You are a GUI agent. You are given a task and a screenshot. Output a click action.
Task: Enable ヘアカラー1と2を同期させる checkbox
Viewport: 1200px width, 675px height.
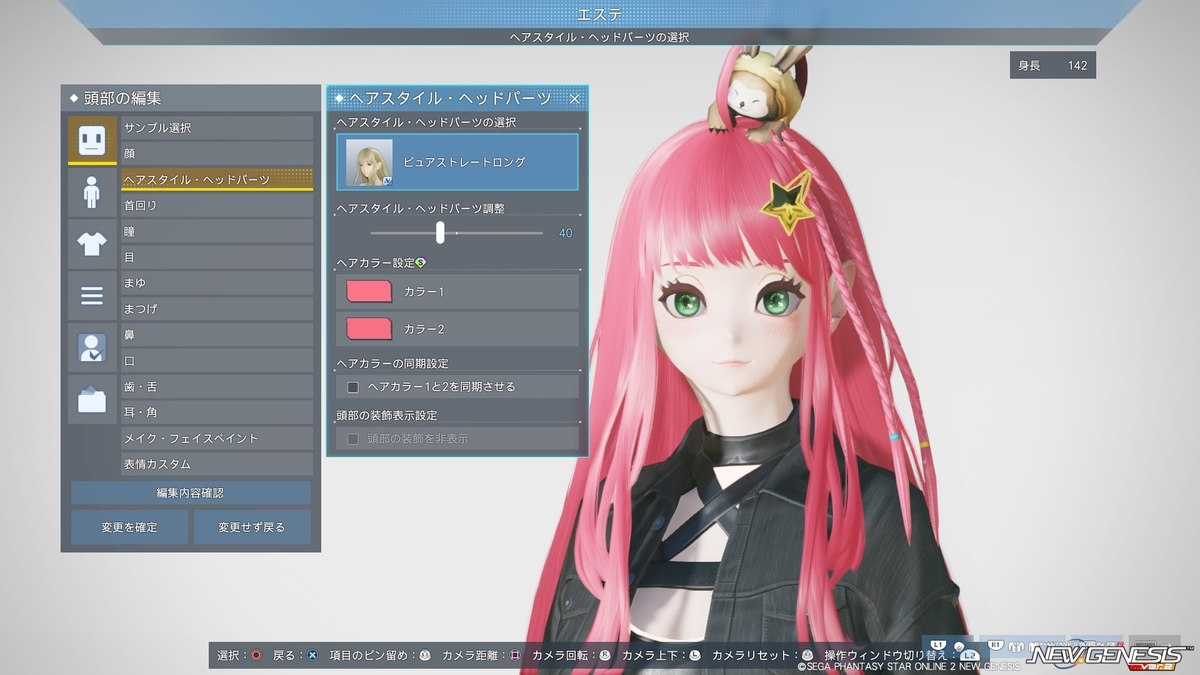coord(352,386)
